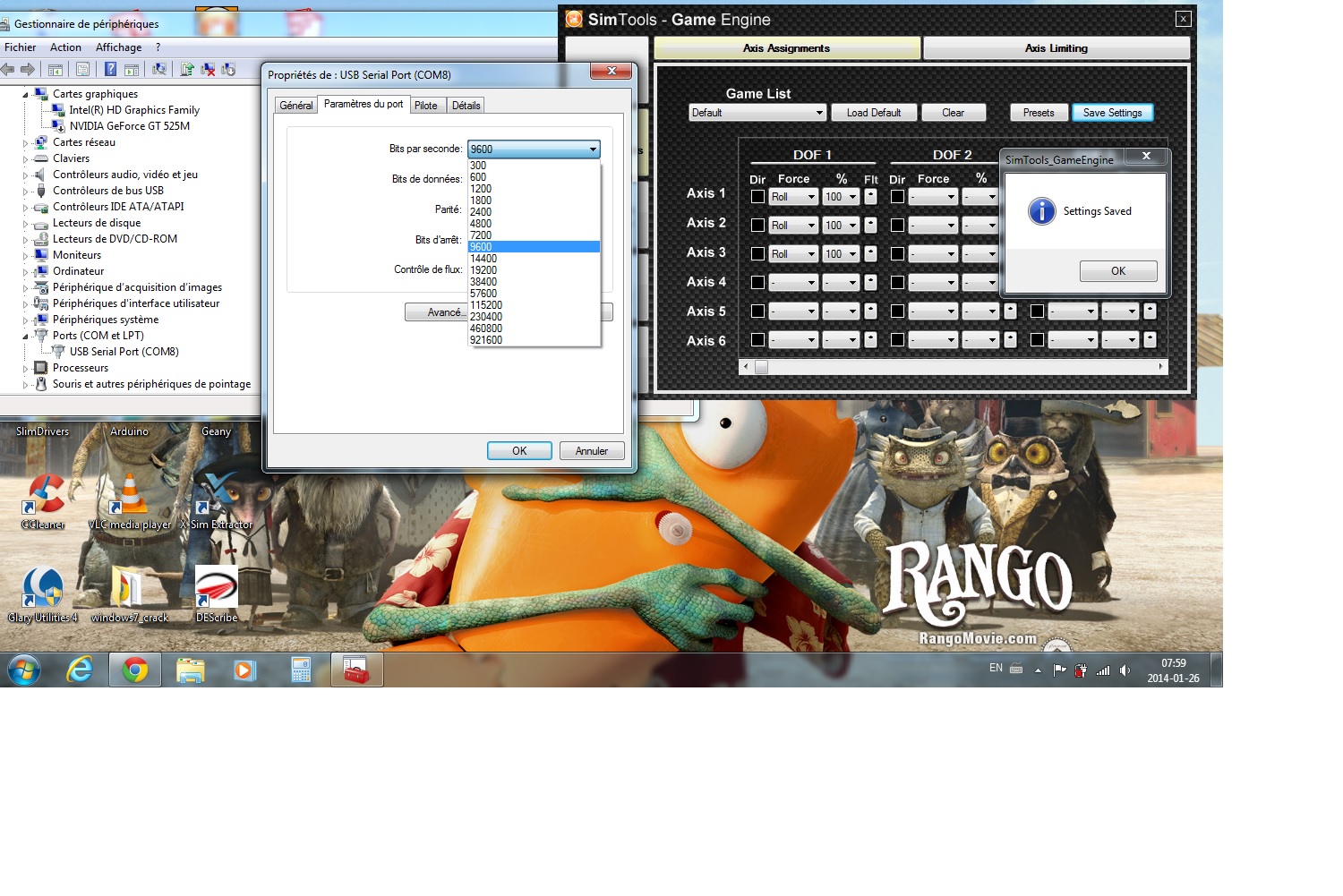This screenshot has height=896, width=1343.
Task: Select 115200 in the baud rate list
Action: [534, 305]
